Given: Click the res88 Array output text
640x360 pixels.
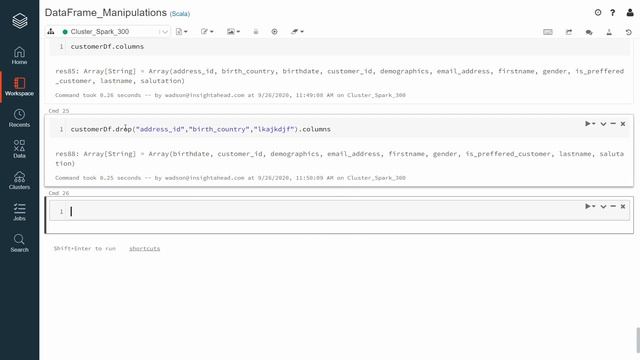Looking at the screenshot, I should pyautogui.click(x=340, y=158).
